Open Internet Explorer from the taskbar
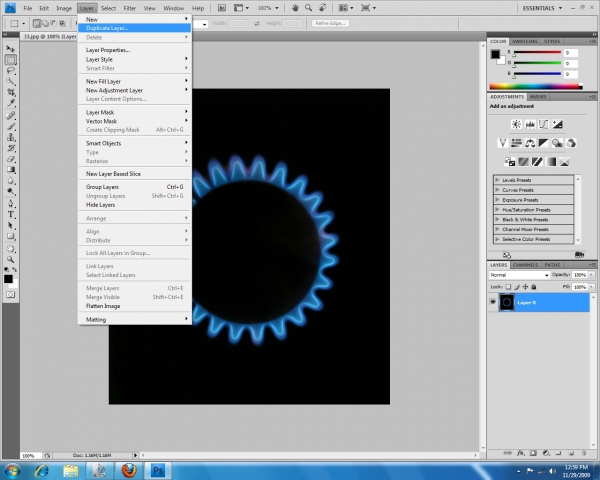Viewport: 600px width, 480px height. [x=41, y=470]
